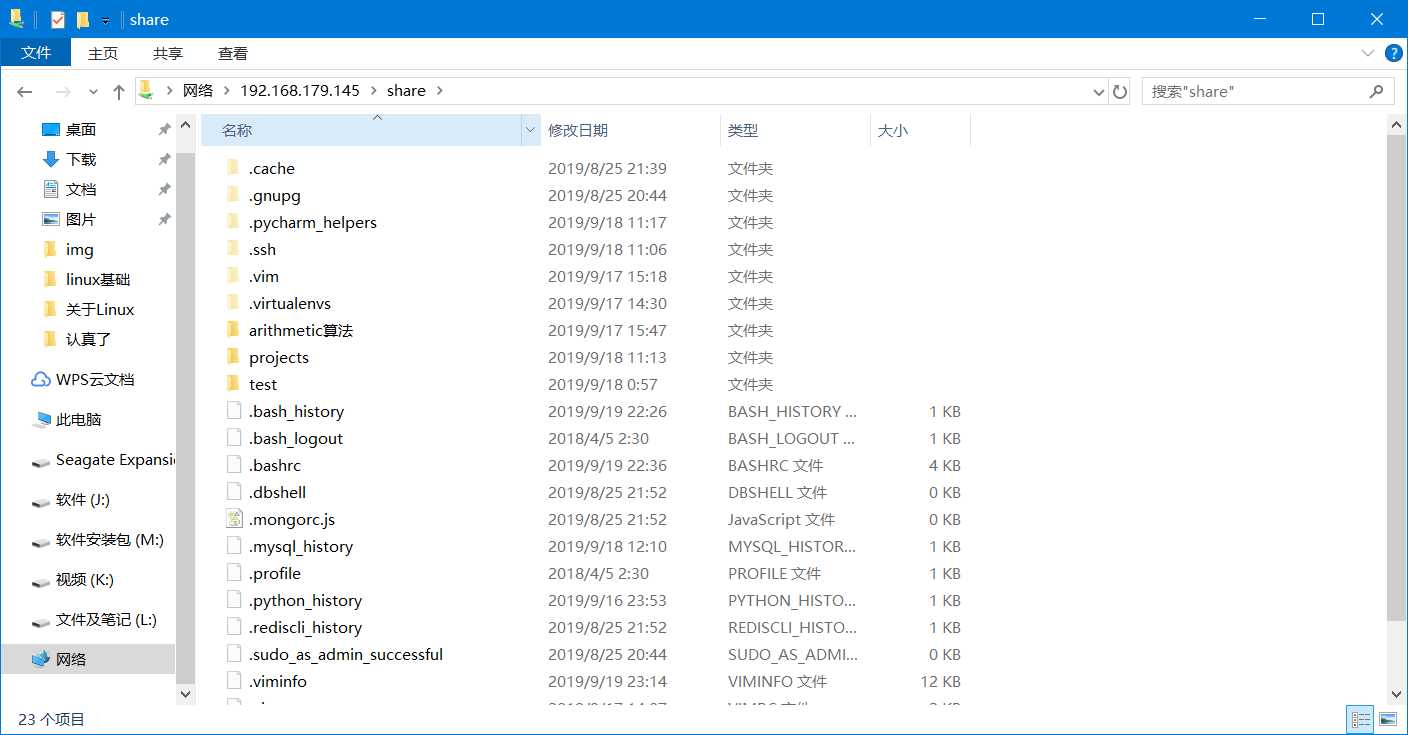This screenshot has width=1408, height=735.
Task: Select the arithmetic算法 folder icon
Action: (233, 330)
